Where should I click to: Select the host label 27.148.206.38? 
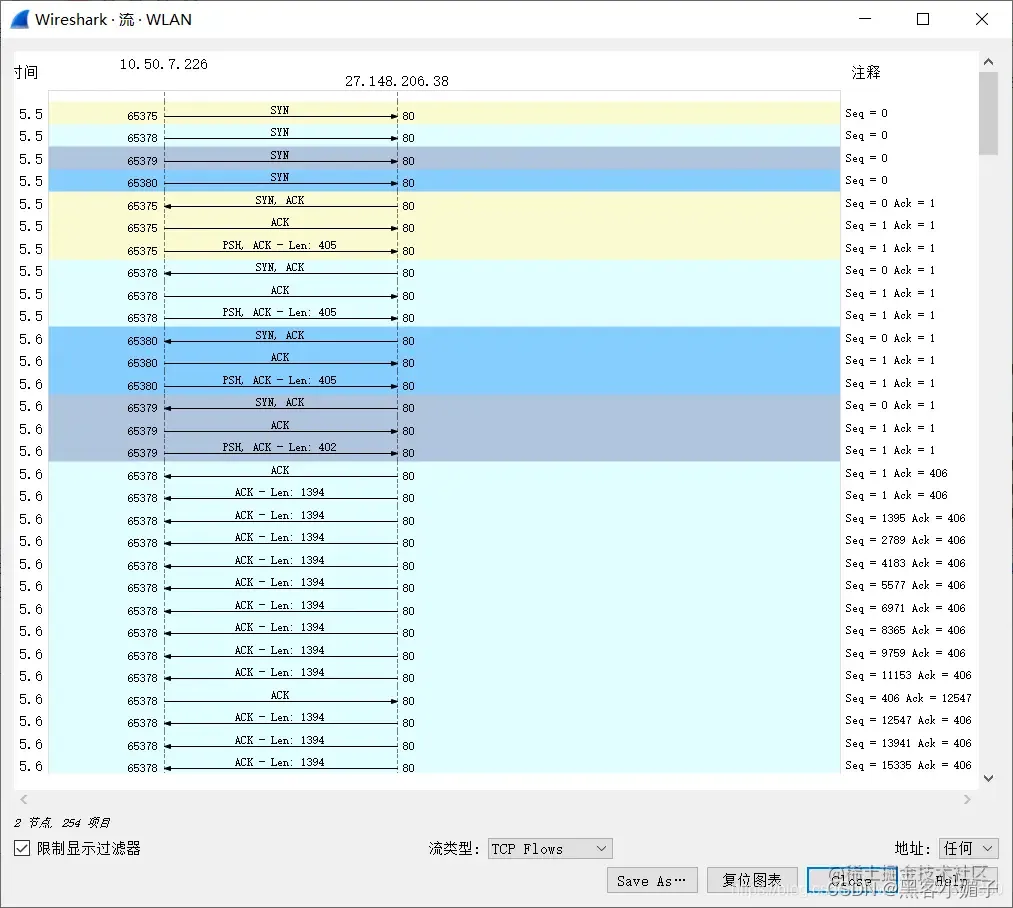(x=397, y=81)
